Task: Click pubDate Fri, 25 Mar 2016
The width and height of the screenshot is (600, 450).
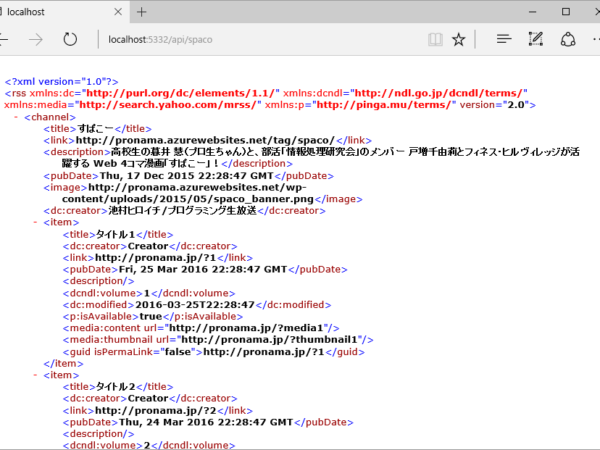Action: tap(203, 269)
